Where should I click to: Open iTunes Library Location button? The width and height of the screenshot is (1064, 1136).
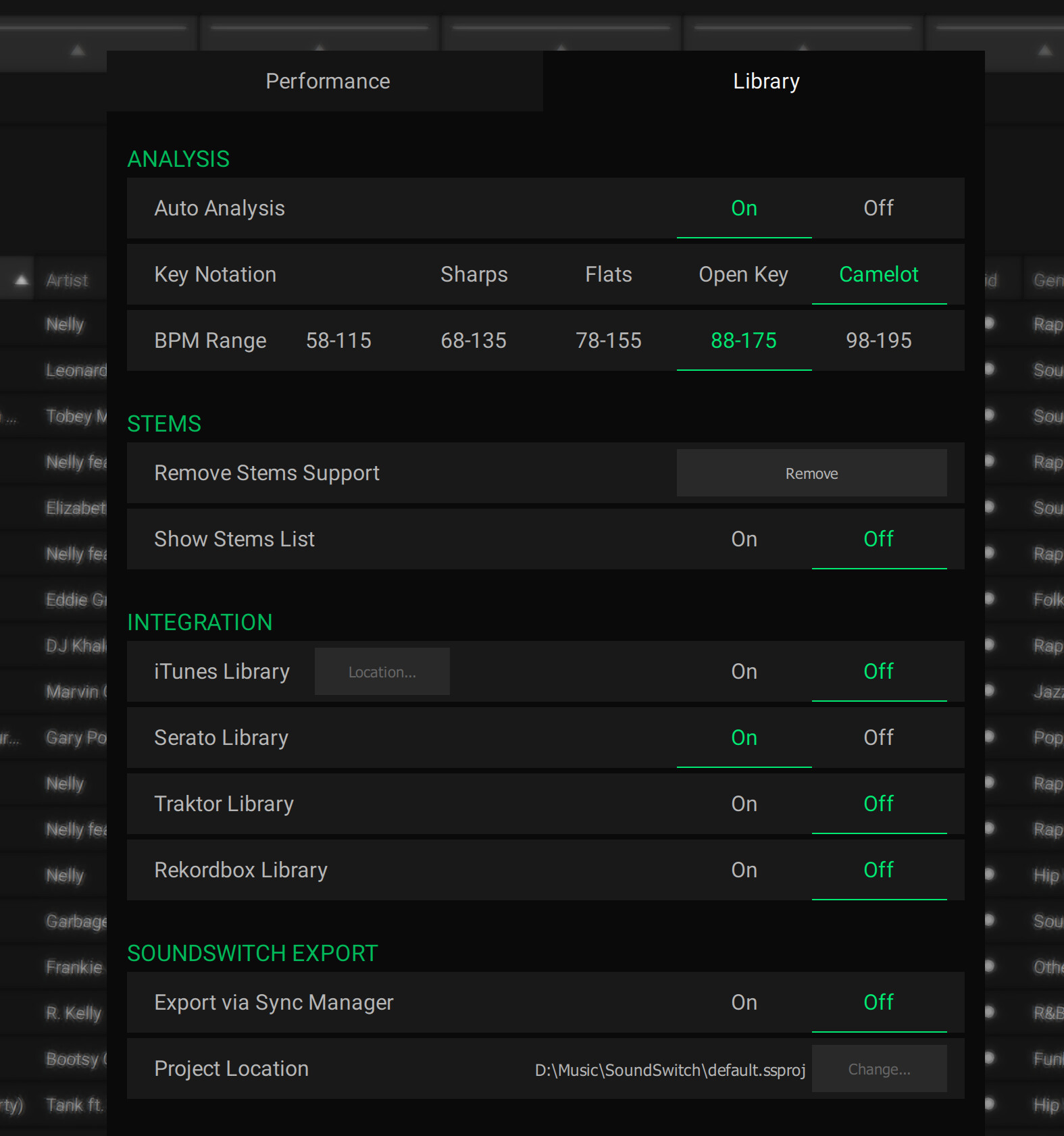(382, 672)
